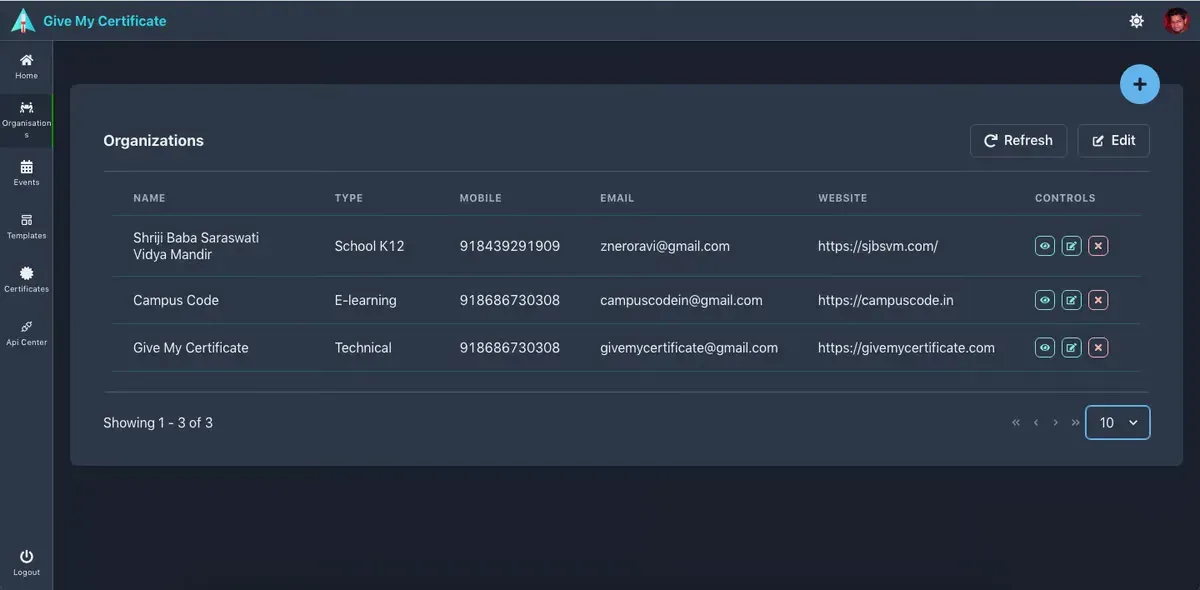Delete the Campus Code organization row
The image size is (1200, 590).
[1098, 300]
